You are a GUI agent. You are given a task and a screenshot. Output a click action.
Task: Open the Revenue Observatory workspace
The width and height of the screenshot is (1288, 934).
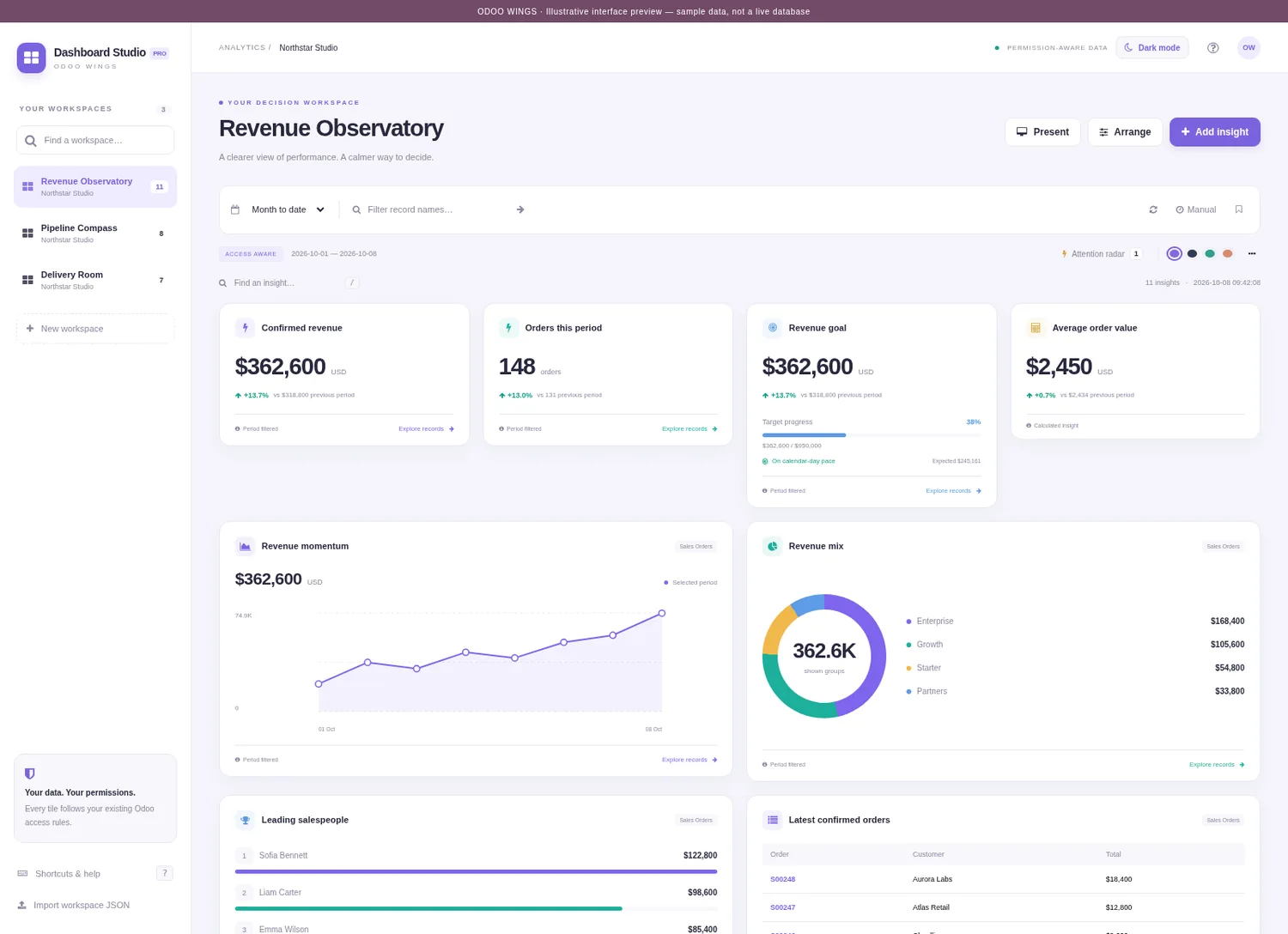pos(95,187)
